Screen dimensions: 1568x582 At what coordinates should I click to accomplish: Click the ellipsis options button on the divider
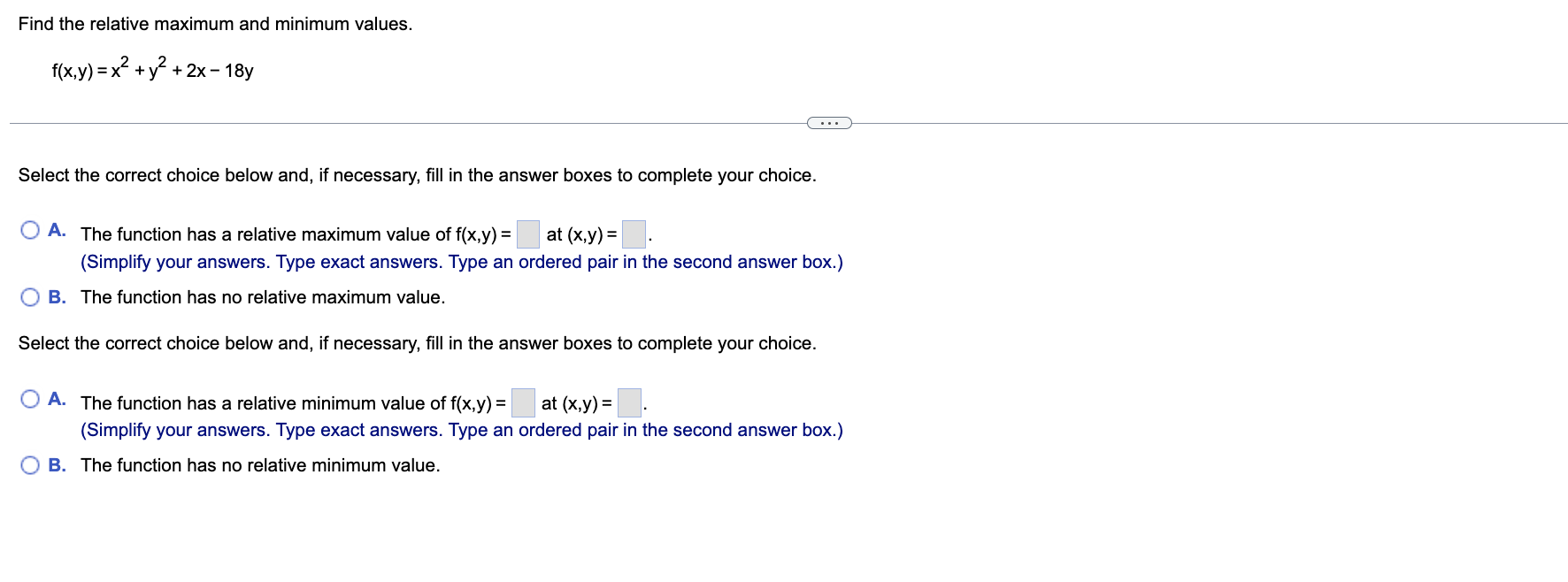[829, 121]
